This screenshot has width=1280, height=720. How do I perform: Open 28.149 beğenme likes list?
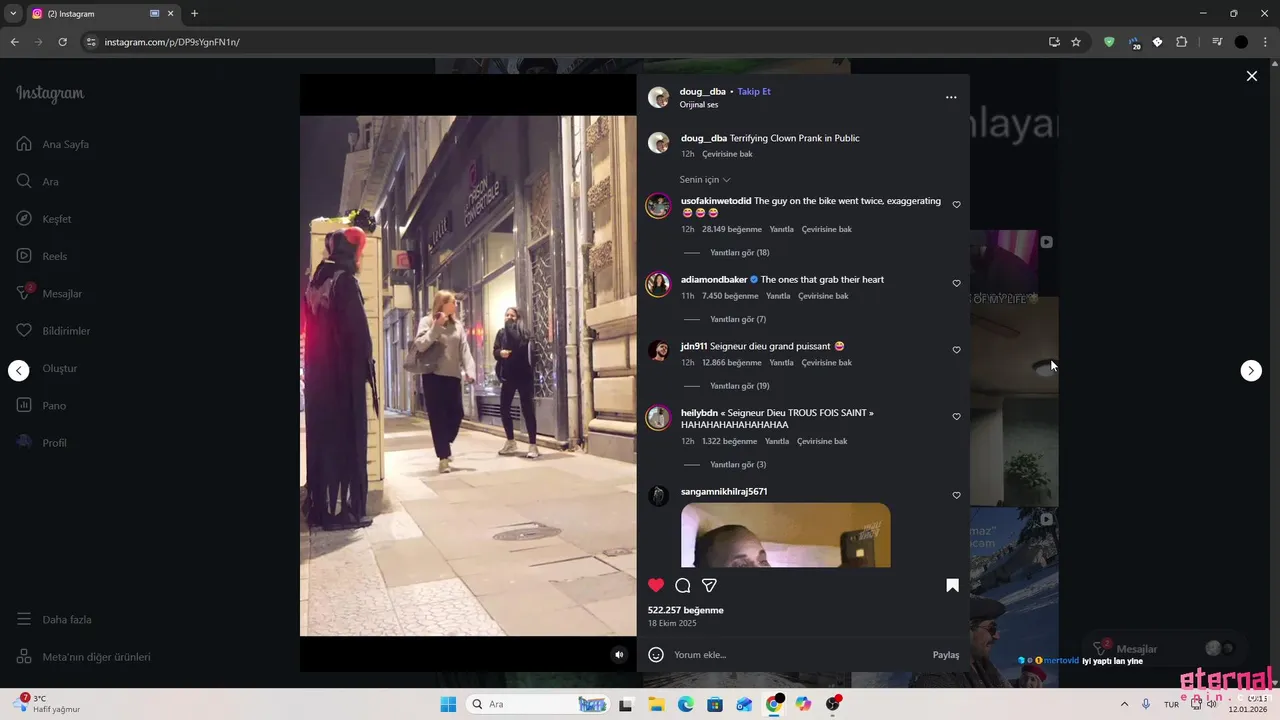[732, 230]
